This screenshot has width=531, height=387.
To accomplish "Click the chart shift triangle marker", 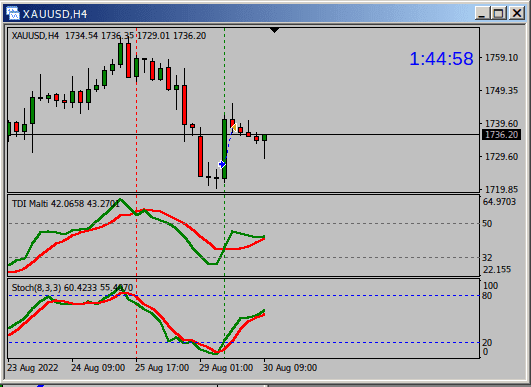I will 274,30.
